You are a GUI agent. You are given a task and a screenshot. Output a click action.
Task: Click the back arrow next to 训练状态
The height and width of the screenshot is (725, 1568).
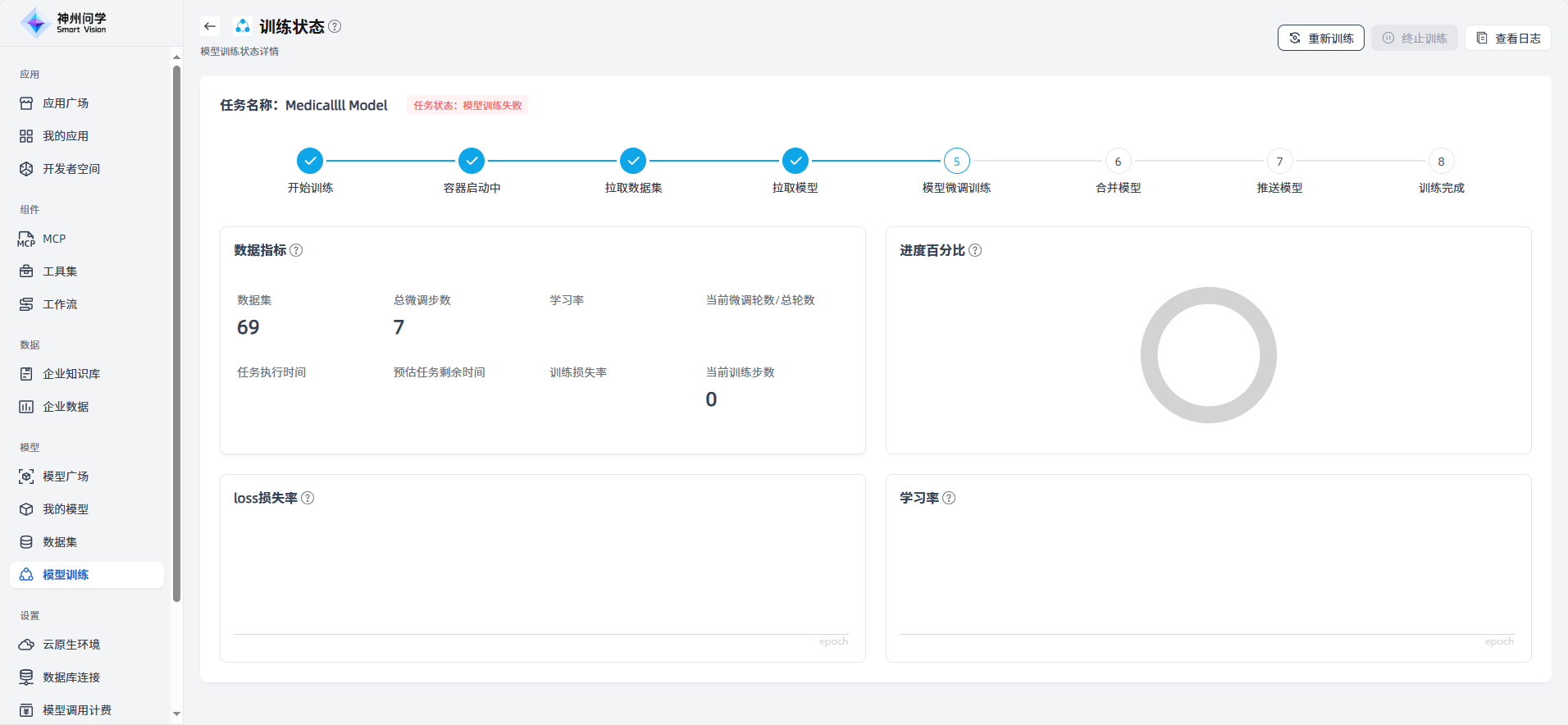(210, 26)
